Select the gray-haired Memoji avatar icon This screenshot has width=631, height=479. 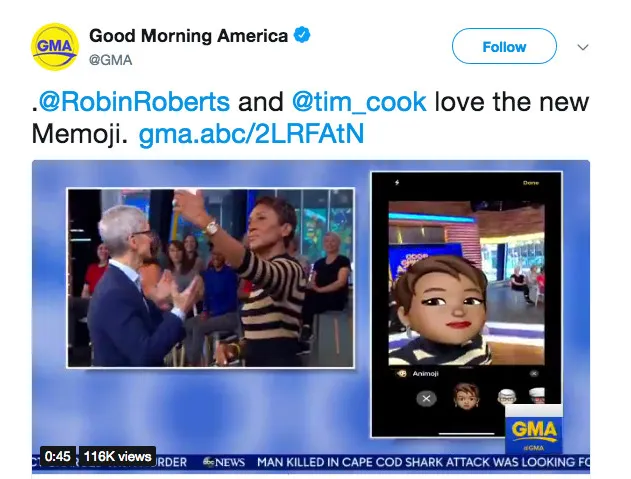505,397
